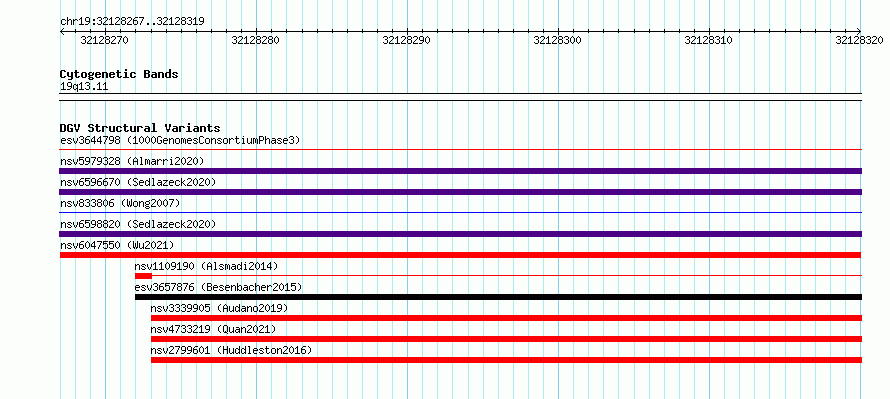The image size is (890, 399).
Task: Click the Cytogenetic Bands track heading
Action: [119, 74]
